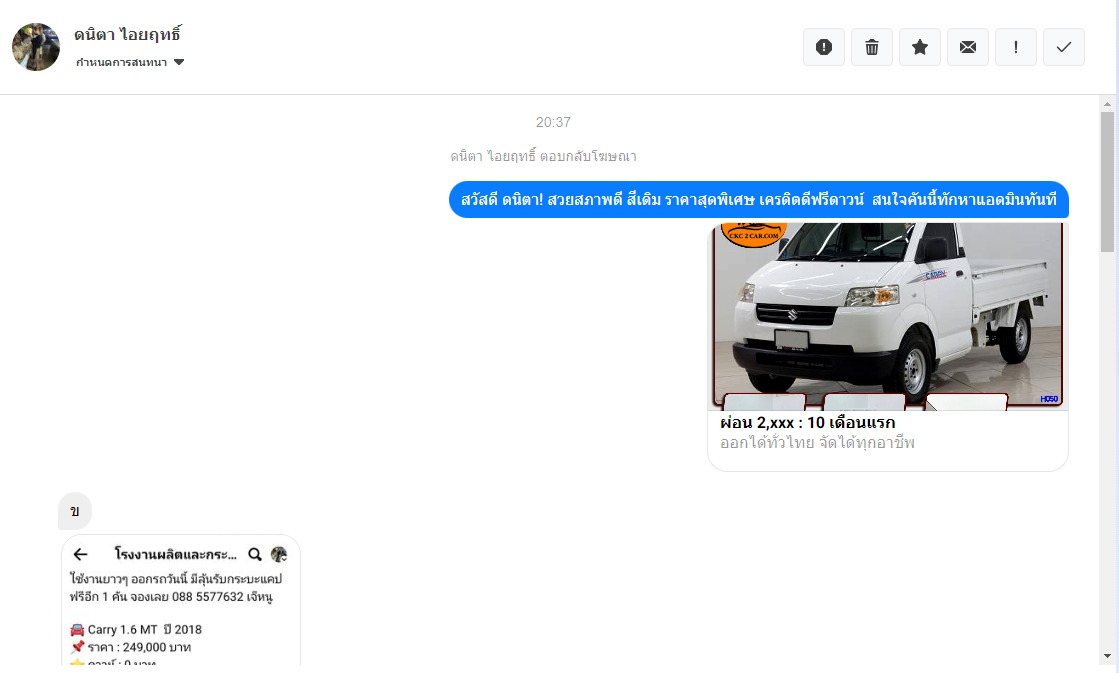This screenshot has height=673, width=1119.
Task: Open the white Suzuki Carry truck ad image
Action: click(x=887, y=316)
